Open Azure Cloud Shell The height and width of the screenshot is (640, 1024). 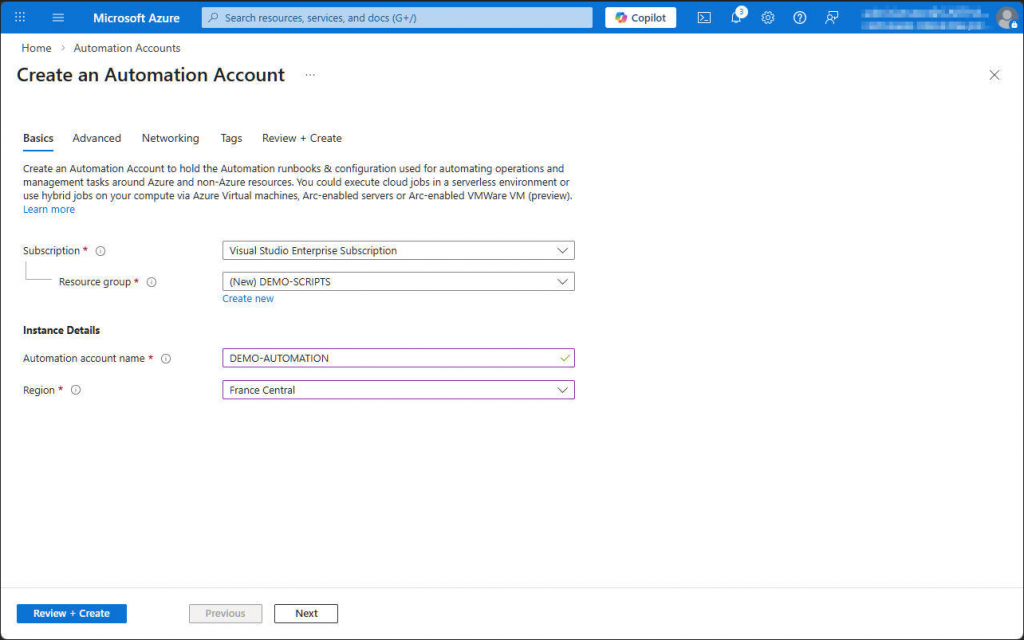point(704,17)
